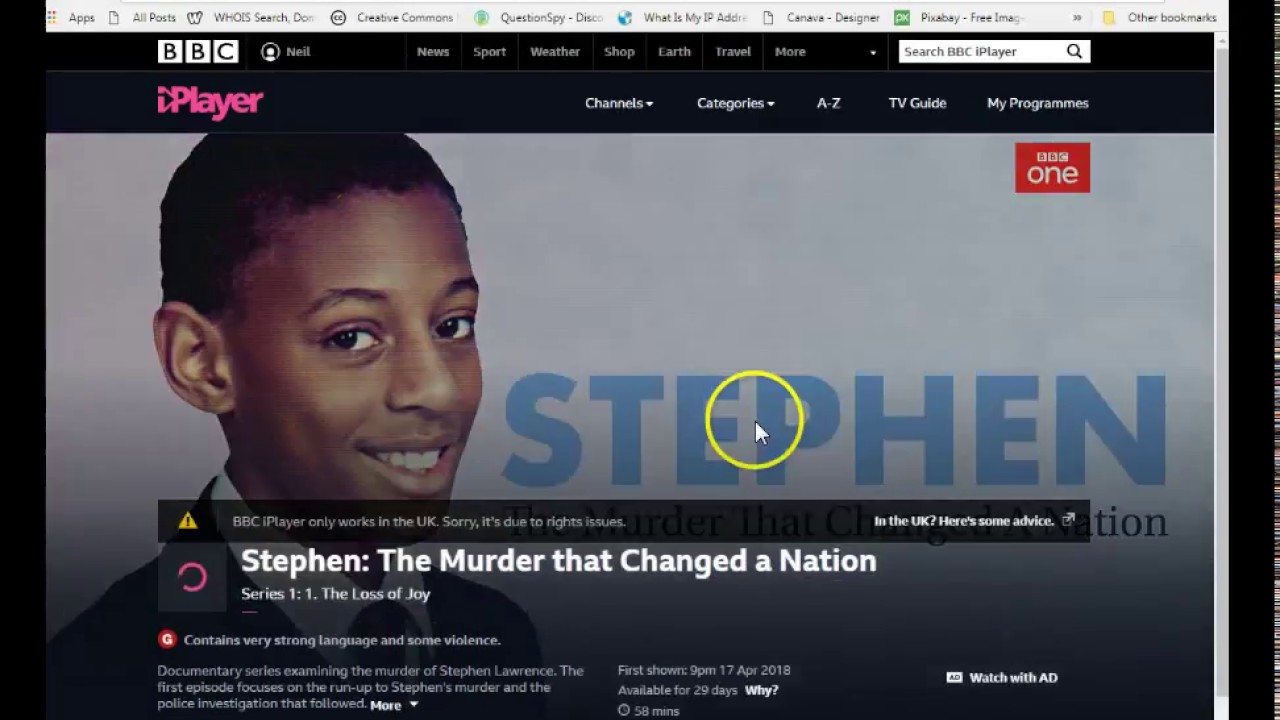This screenshot has height=720, width=1280.
Task: Click the warning triangle icon
Action: coord(188,521)
